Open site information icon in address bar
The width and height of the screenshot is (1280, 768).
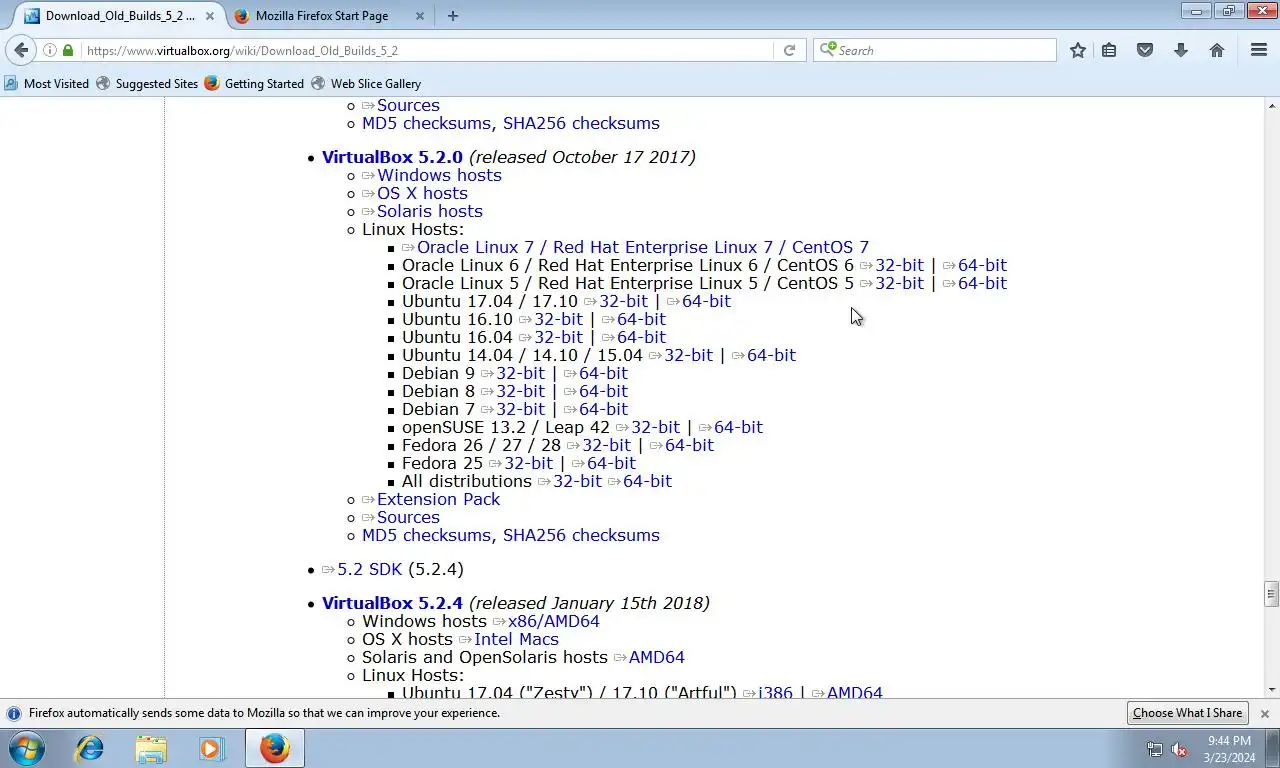[50, 50]
